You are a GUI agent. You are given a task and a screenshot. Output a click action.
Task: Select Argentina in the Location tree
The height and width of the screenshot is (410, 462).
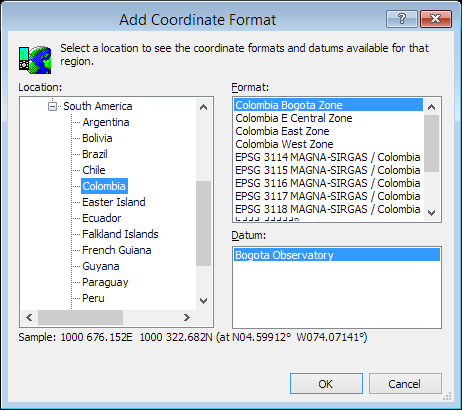tap(106, 122)
